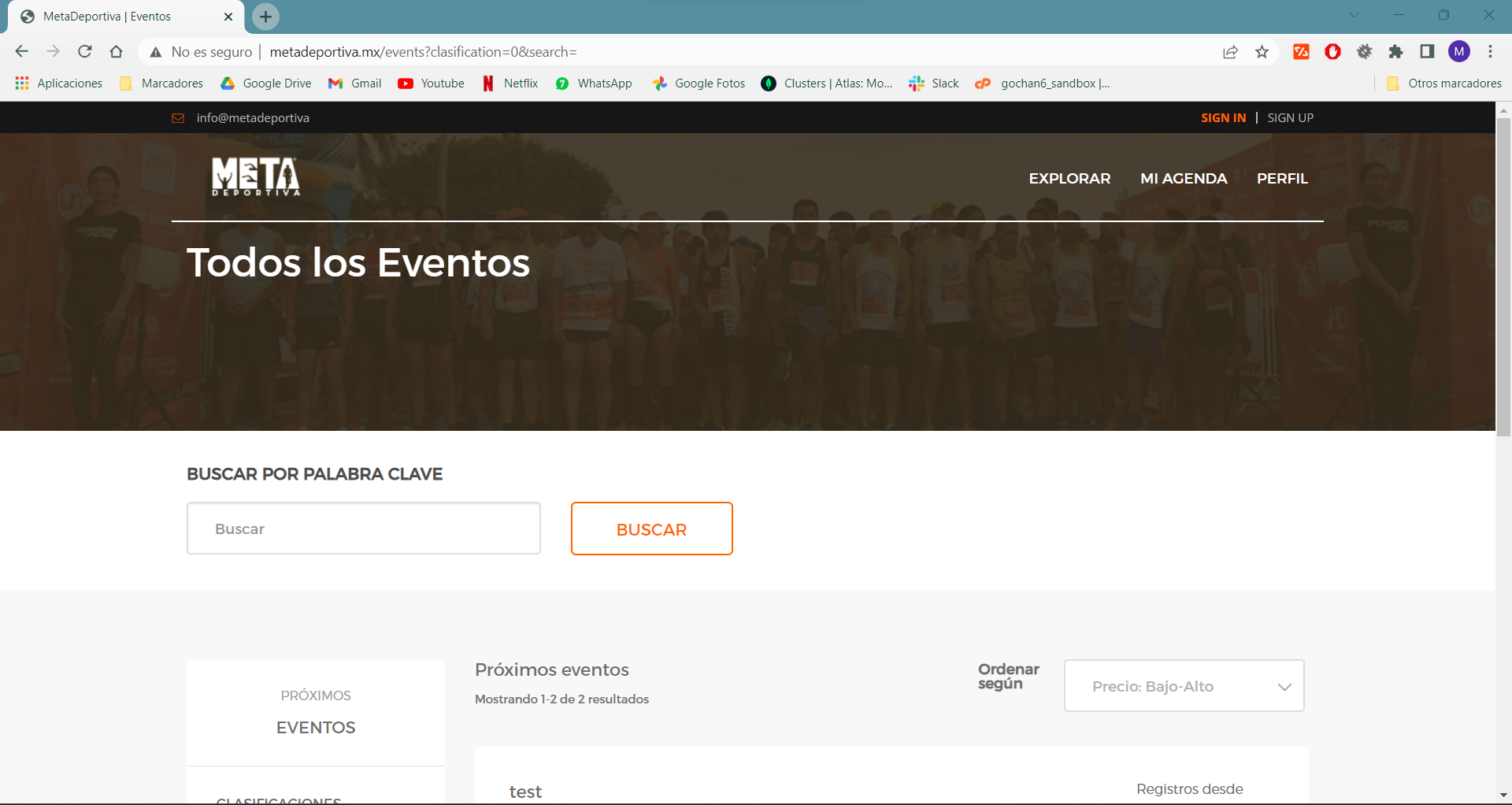Open the orange-red extension icon in toolbar
Image resolution: width=1512 pixels, height=805 pixels.
(x=1301, y=52)
